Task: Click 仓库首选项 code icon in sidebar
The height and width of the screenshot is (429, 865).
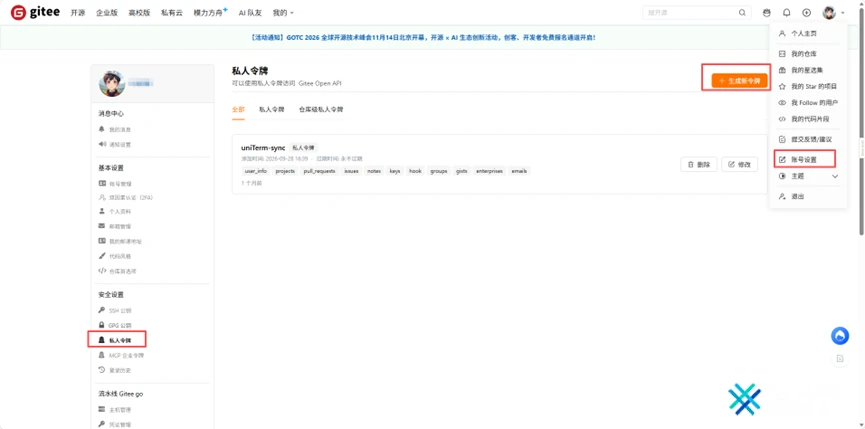Action: [x=102, y=271]
